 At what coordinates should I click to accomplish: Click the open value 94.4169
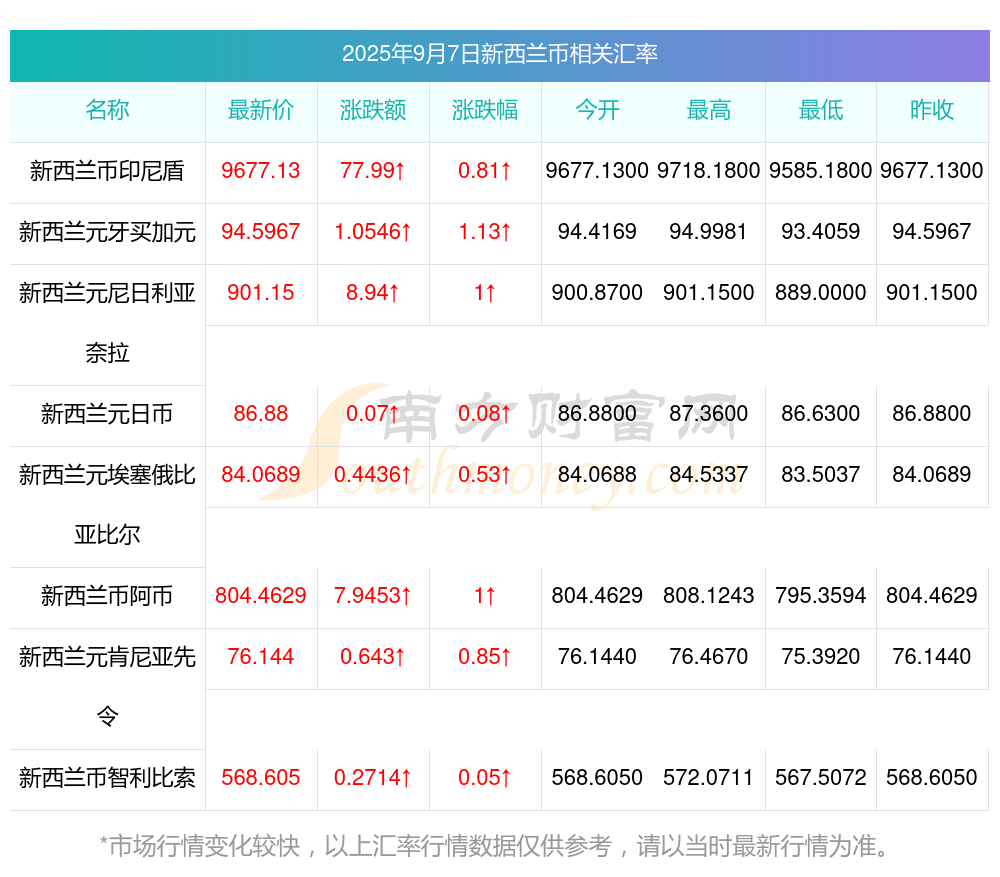pyautogui.click(x=597, y=232)
